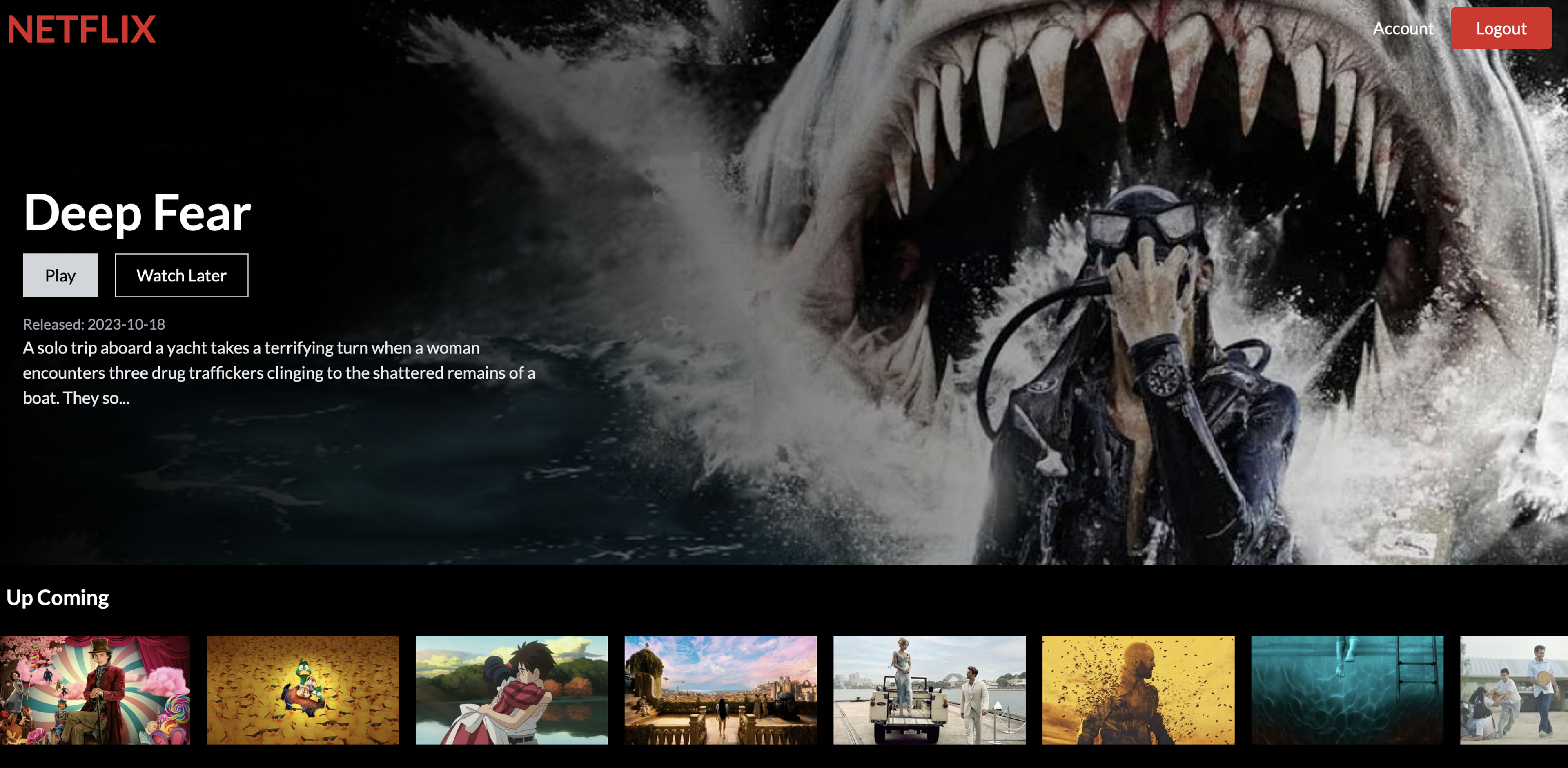
Task: Click the Released: 2023-10-18 text
Action: coord(94,324)
